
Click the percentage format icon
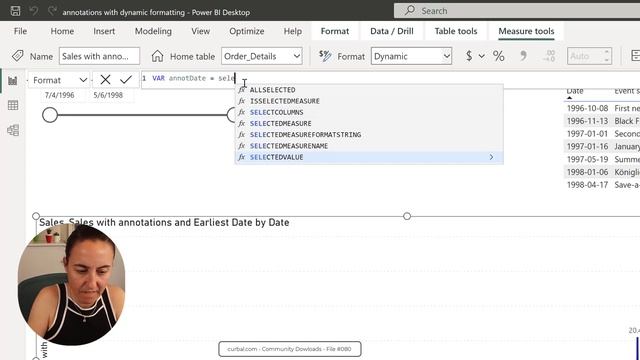click(498, 56)
